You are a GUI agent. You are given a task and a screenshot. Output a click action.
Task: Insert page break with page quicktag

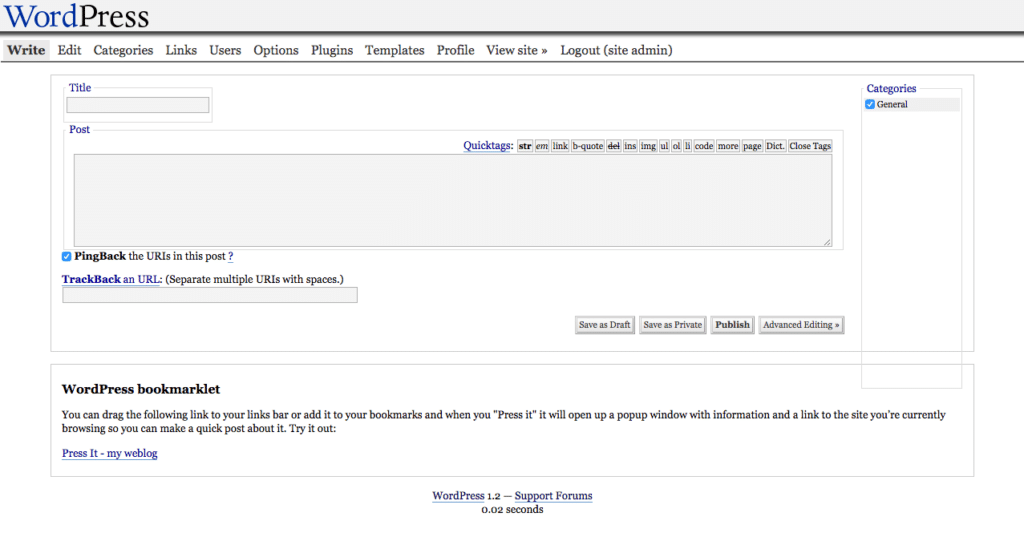[x=752, y=146]
